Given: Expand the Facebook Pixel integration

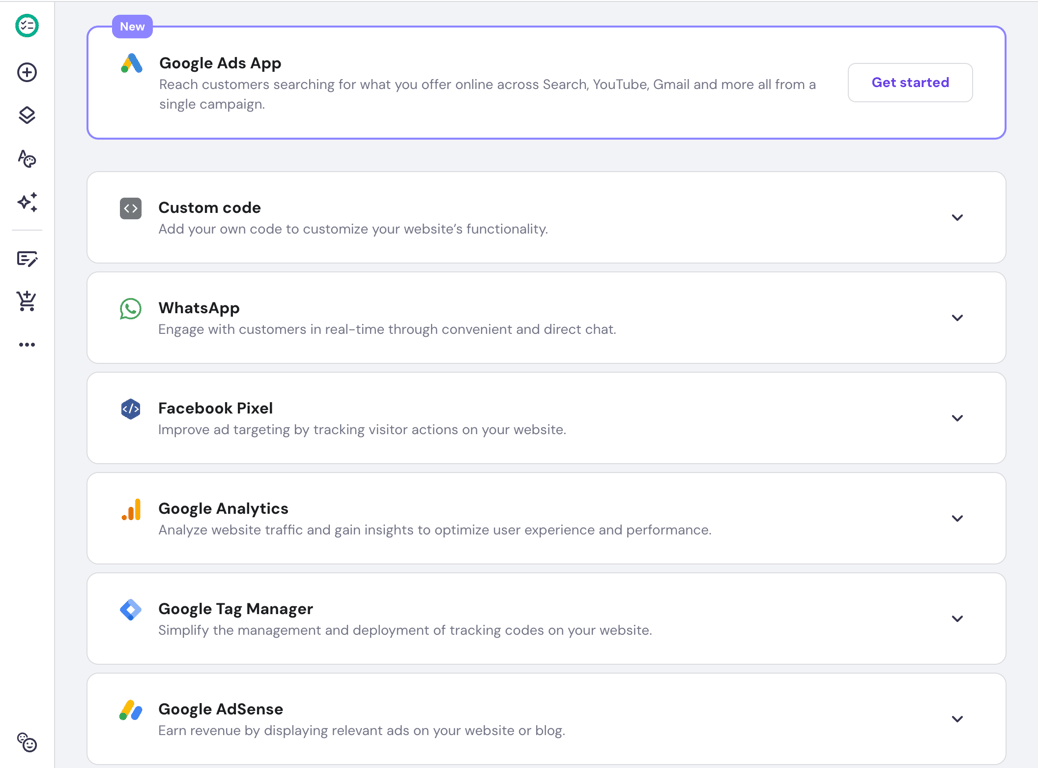Looking at the screenshot, I should pos(957,418).
